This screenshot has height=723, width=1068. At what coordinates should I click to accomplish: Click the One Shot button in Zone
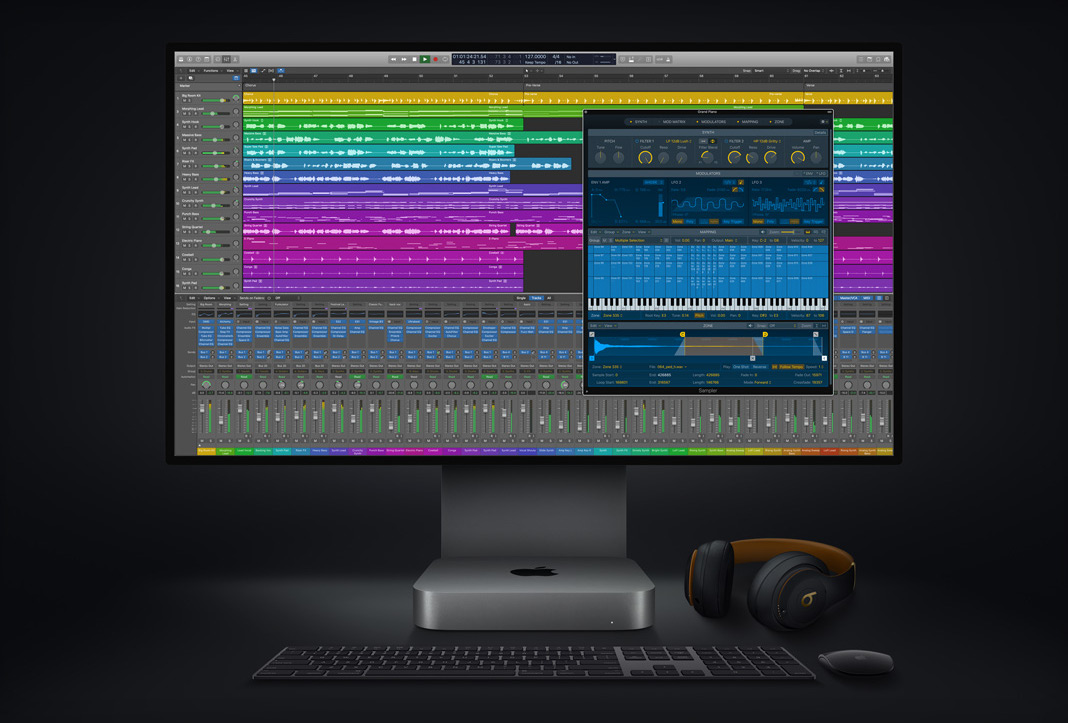pos(742,367)
